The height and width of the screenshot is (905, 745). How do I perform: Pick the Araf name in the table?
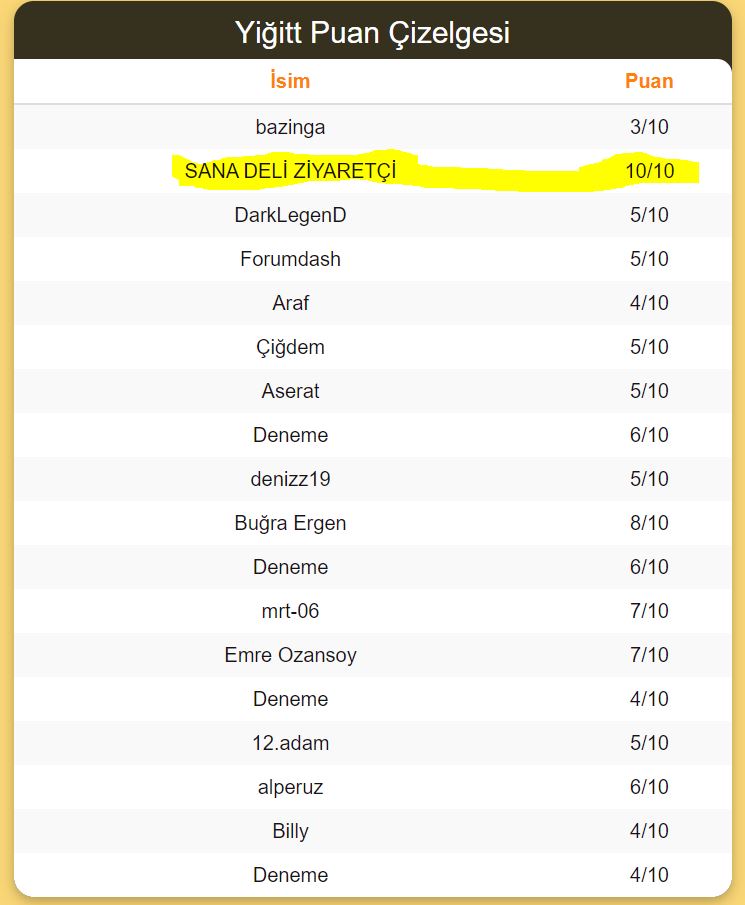click(290, 303)
